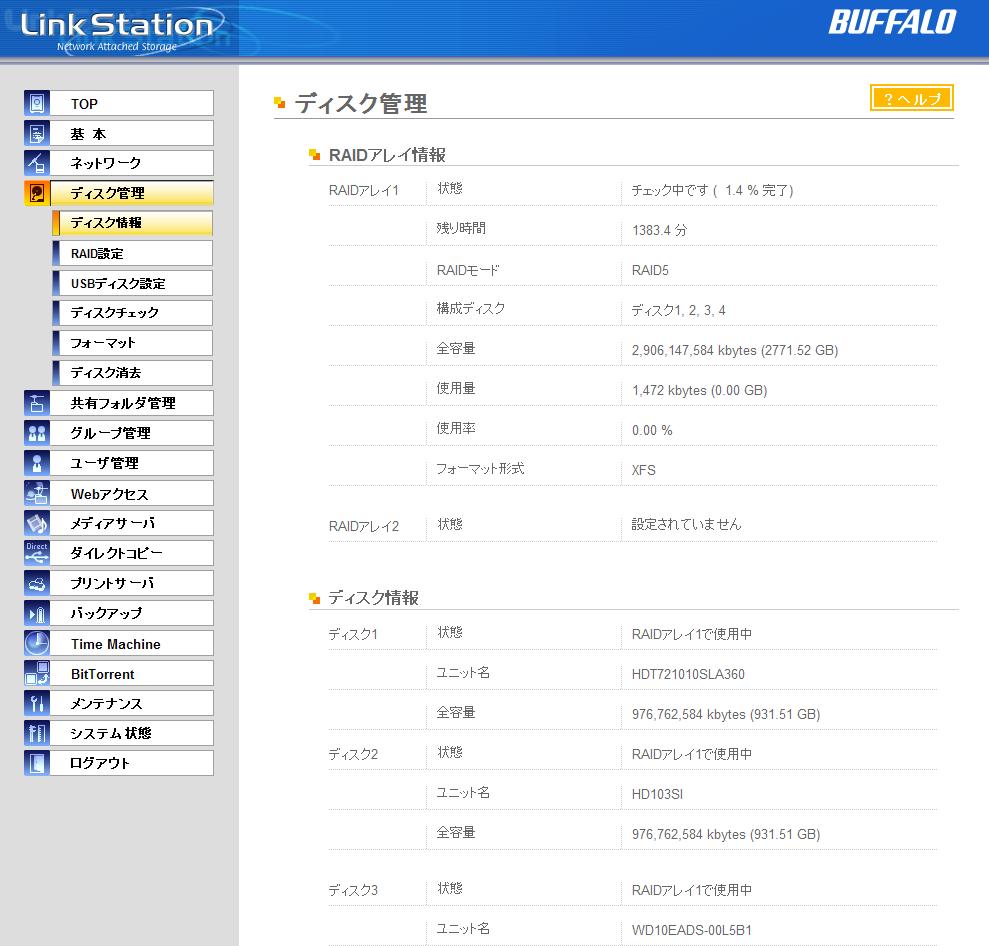Open the Time Machine menu item
Viewport: 989px width, 946px height.
point(132,643)
